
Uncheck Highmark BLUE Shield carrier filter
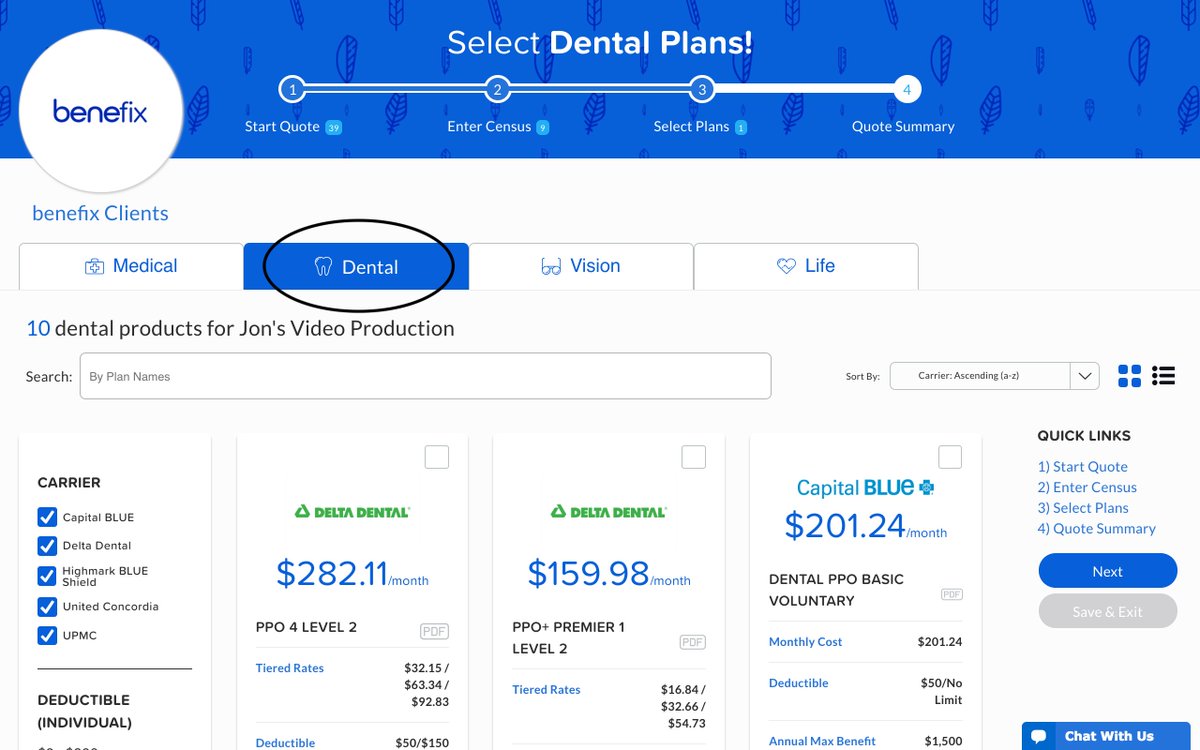(x=47, y=576)
